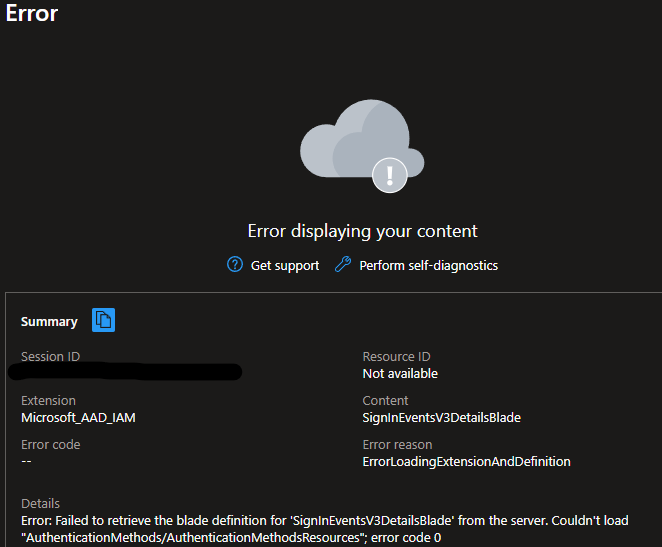Click the cloud error warning illustration
The height and width of the screenshot is (547, 662).
pos(362,146)
